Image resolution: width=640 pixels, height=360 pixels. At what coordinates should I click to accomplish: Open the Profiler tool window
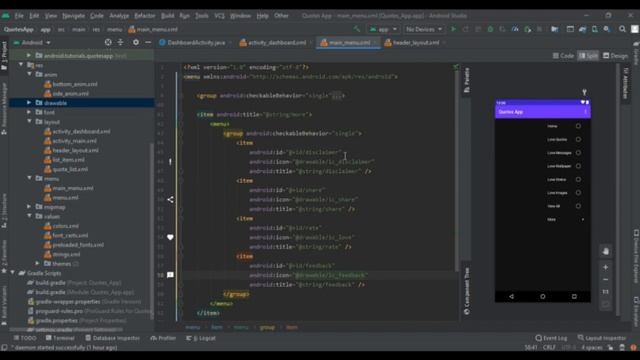[x=163, y=338]
